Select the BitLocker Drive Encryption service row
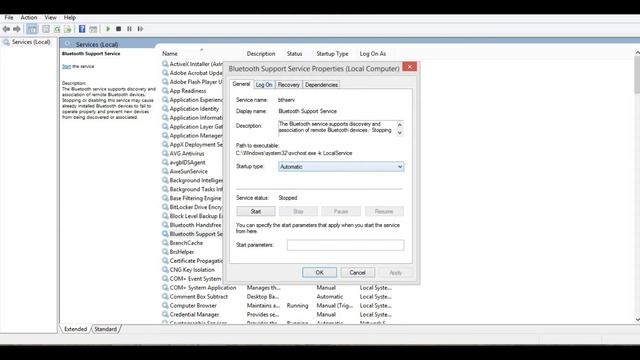This screenshot has height=360, width=640. tap(192, 207)
